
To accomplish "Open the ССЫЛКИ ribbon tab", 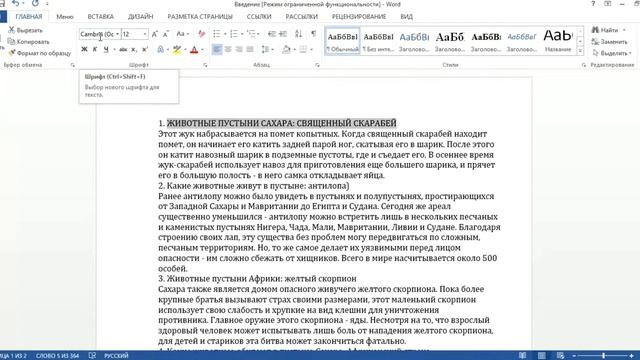I will click(259, 17).
